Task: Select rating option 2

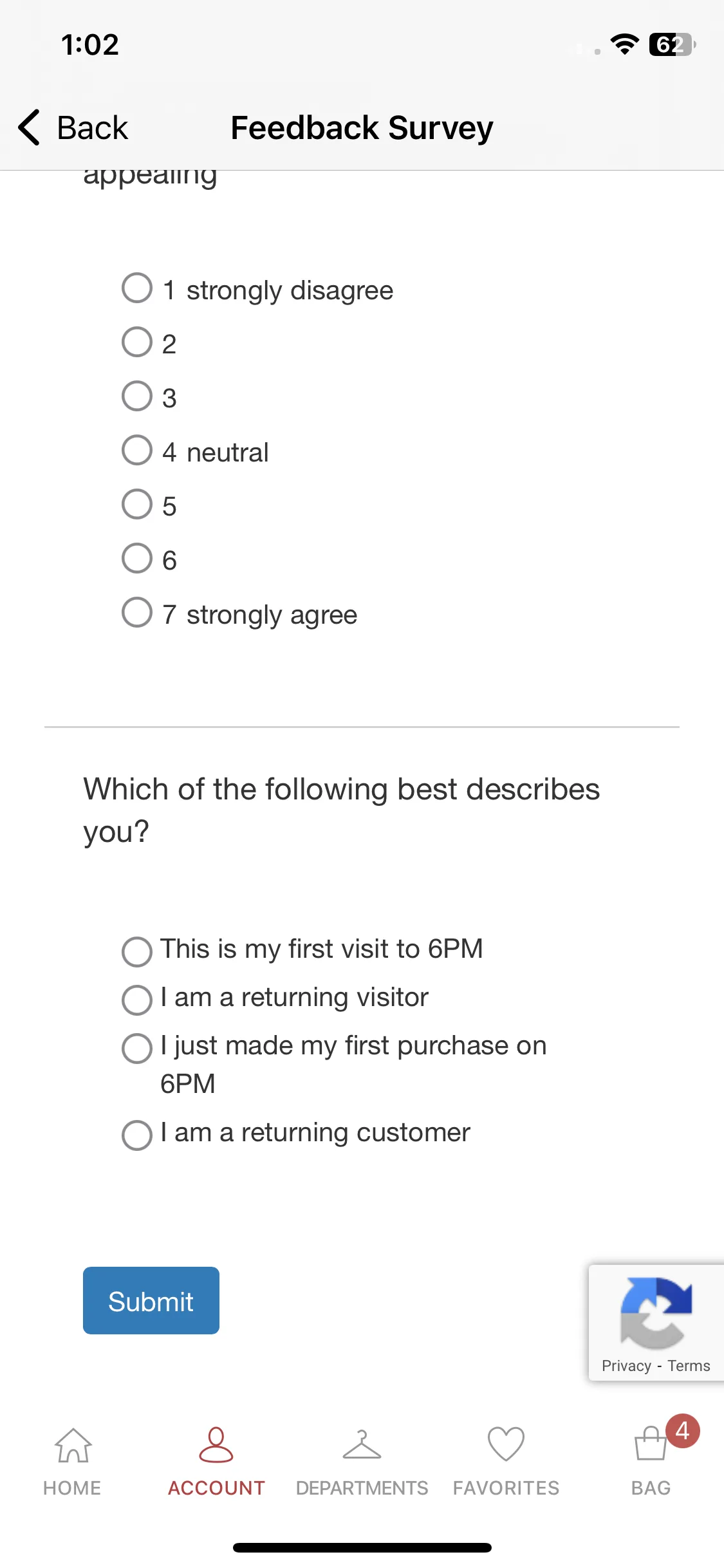Action: click(137, 342)
